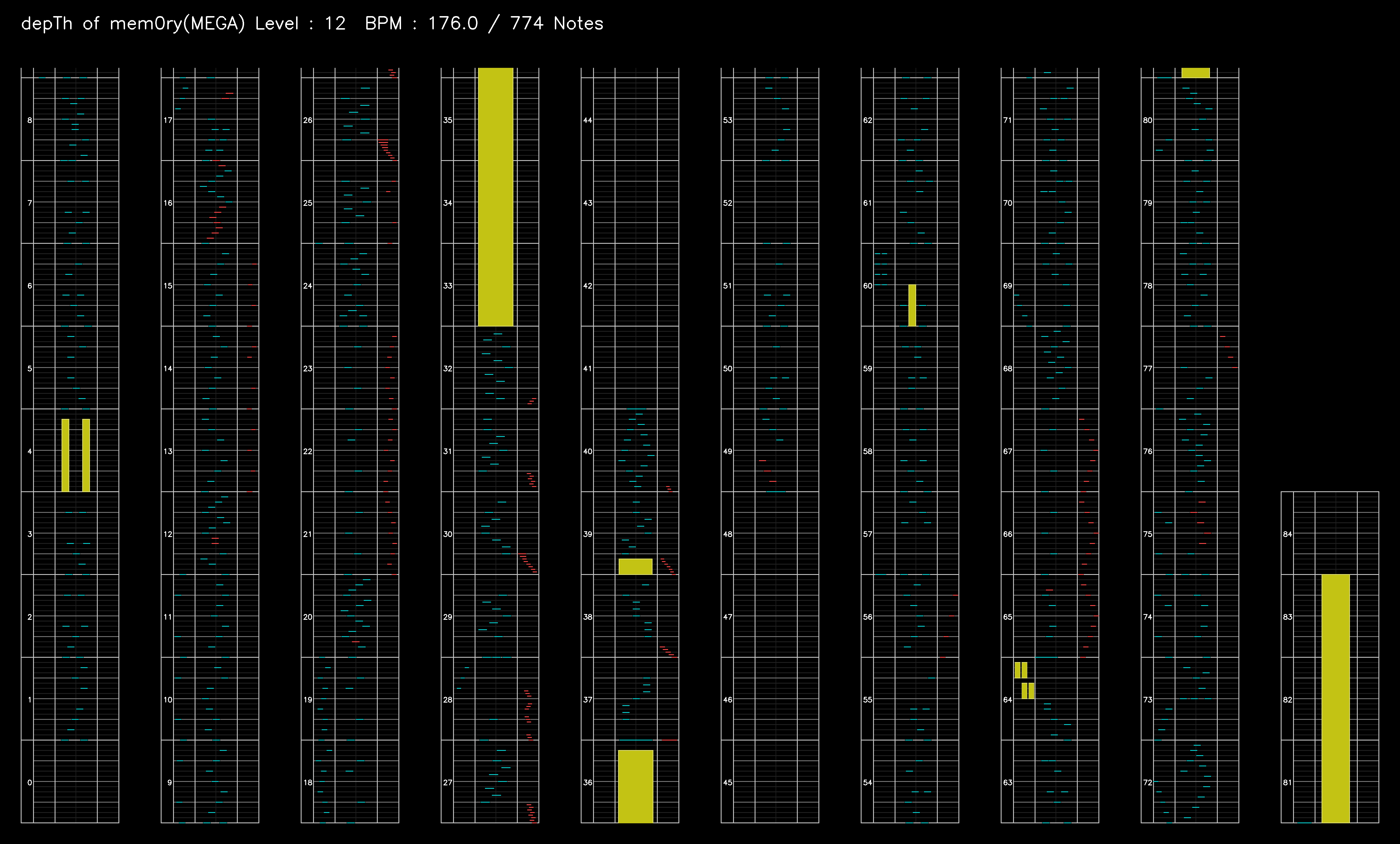Screen dimensions: 1400x844
Task: Click measure number 76 label
Action: (x=1148, y=451)
